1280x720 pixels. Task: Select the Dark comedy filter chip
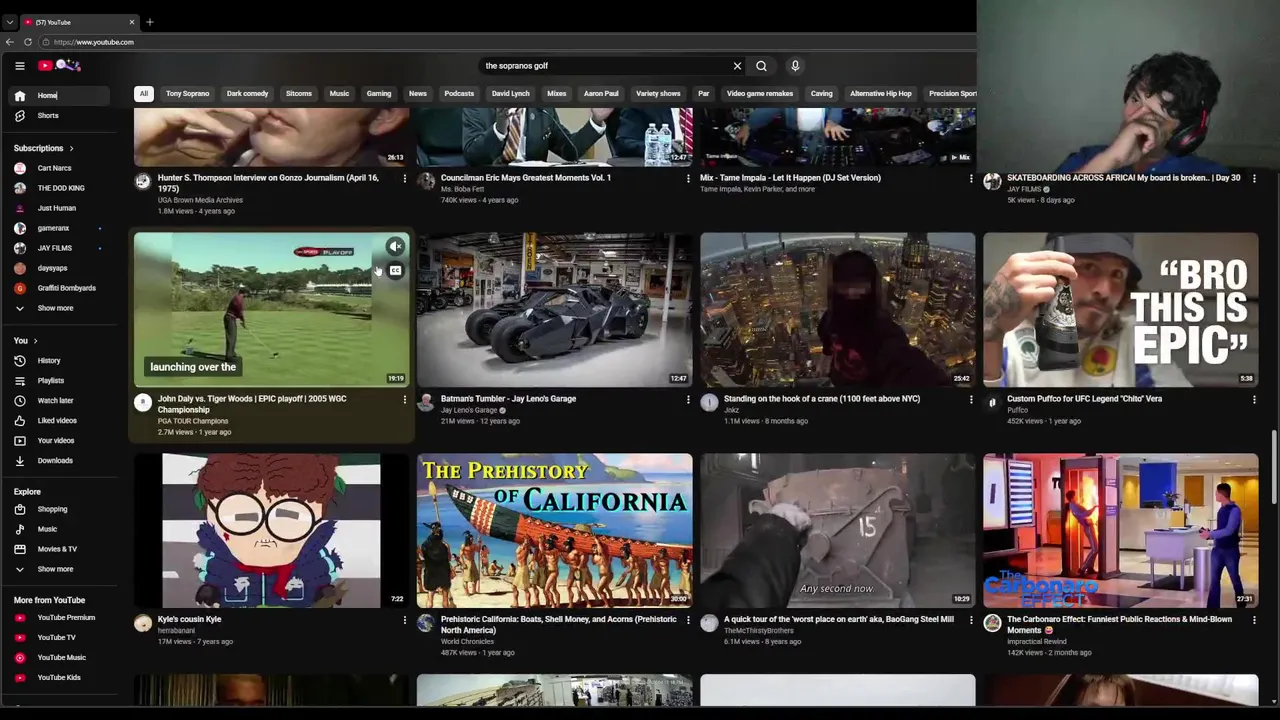248,94
